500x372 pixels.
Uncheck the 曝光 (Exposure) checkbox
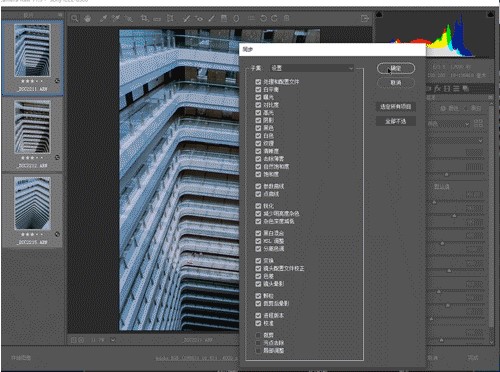[258, 97]
